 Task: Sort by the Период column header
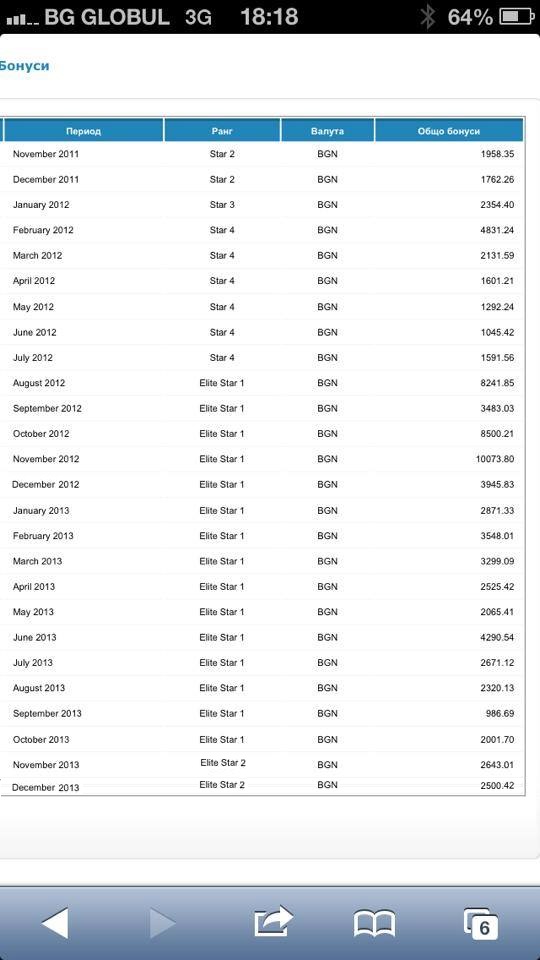(x=84, y=130)
